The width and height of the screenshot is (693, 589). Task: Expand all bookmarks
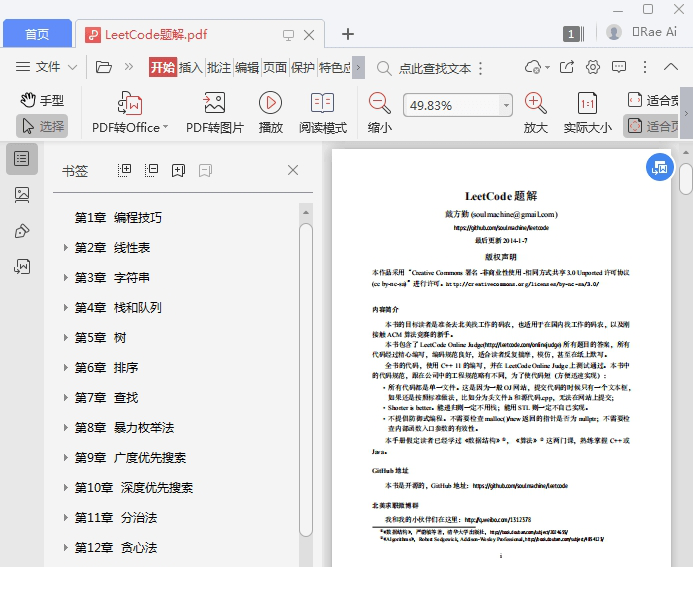point(125,170)
